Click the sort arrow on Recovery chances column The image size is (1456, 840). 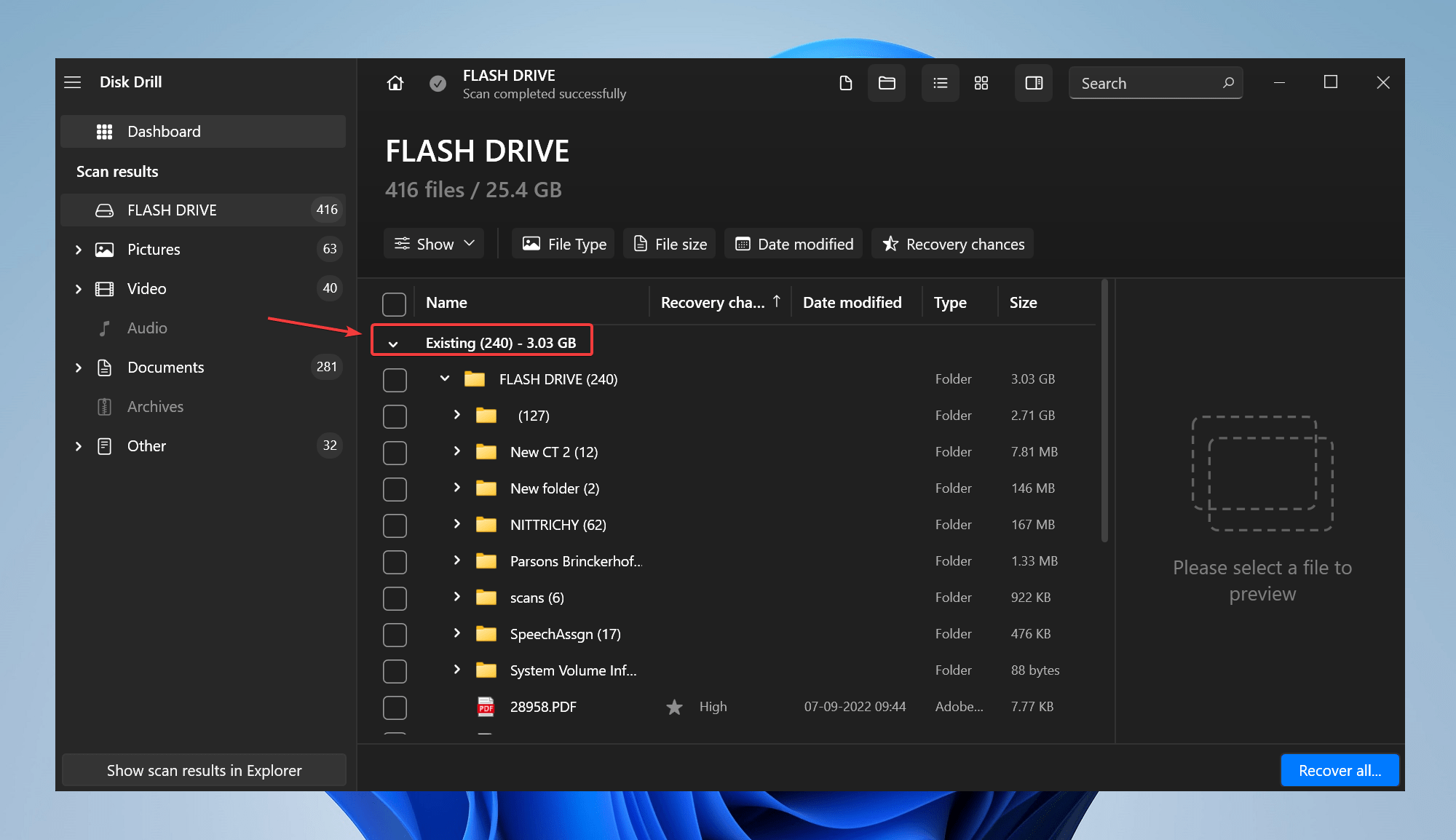tap(777, 301)
